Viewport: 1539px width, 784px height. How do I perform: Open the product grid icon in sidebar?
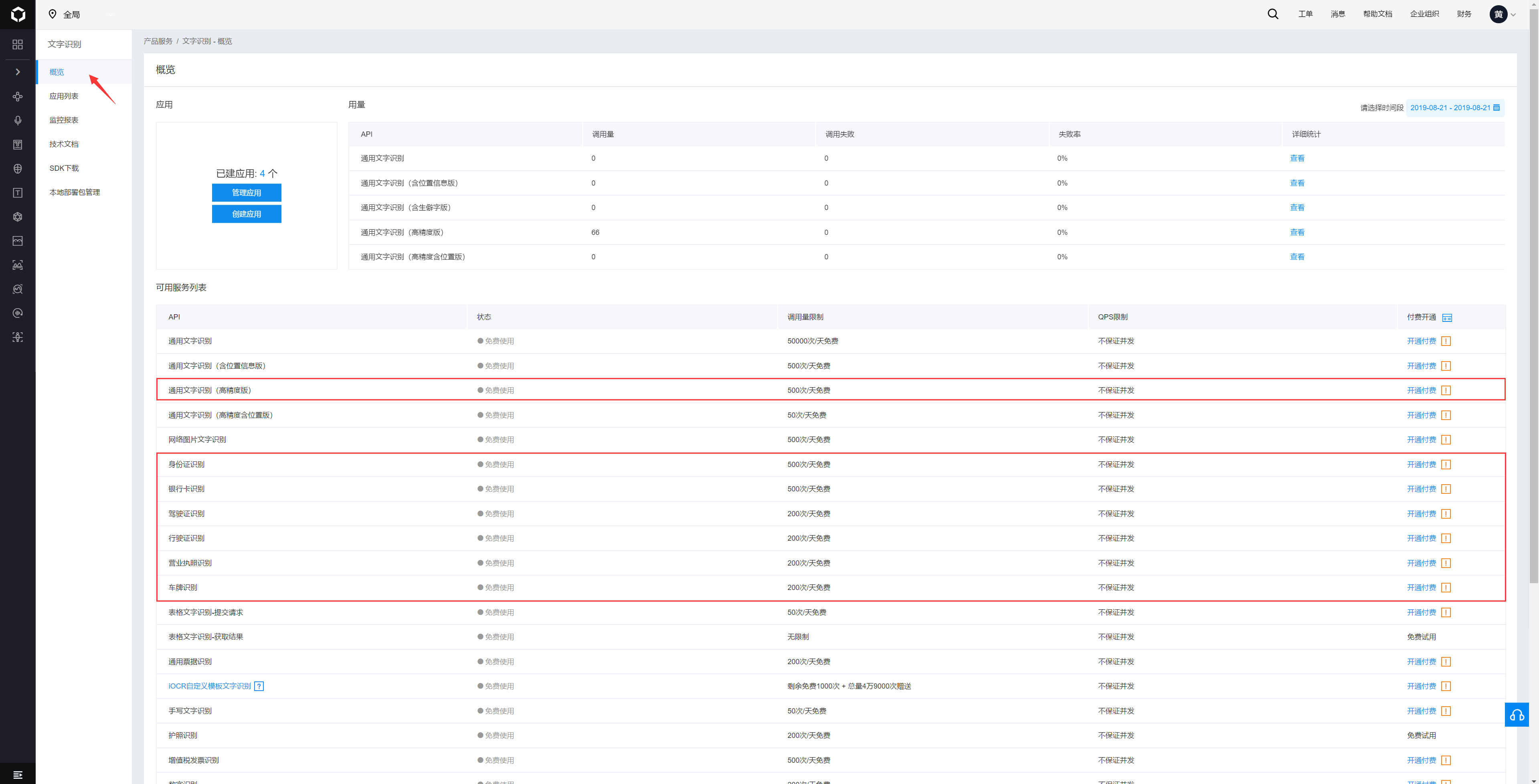(x=18, y=45)
